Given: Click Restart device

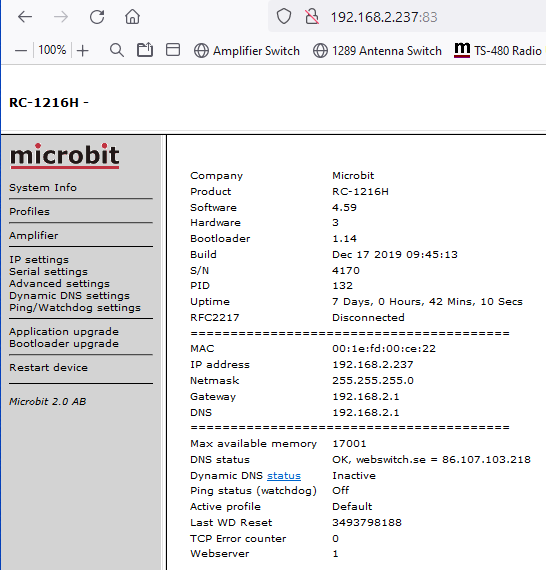Looking at the screenshot, I should click(48, 368).
